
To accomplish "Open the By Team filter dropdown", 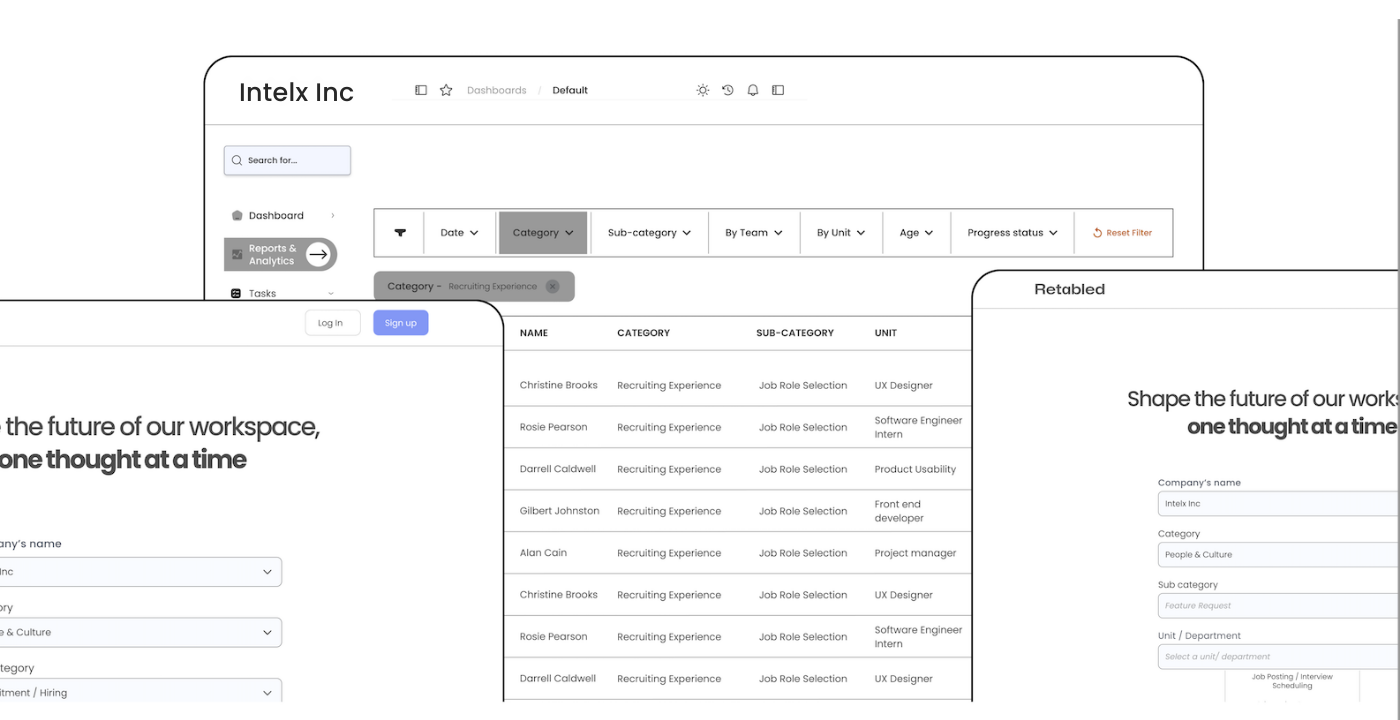I will click(754, 233).
